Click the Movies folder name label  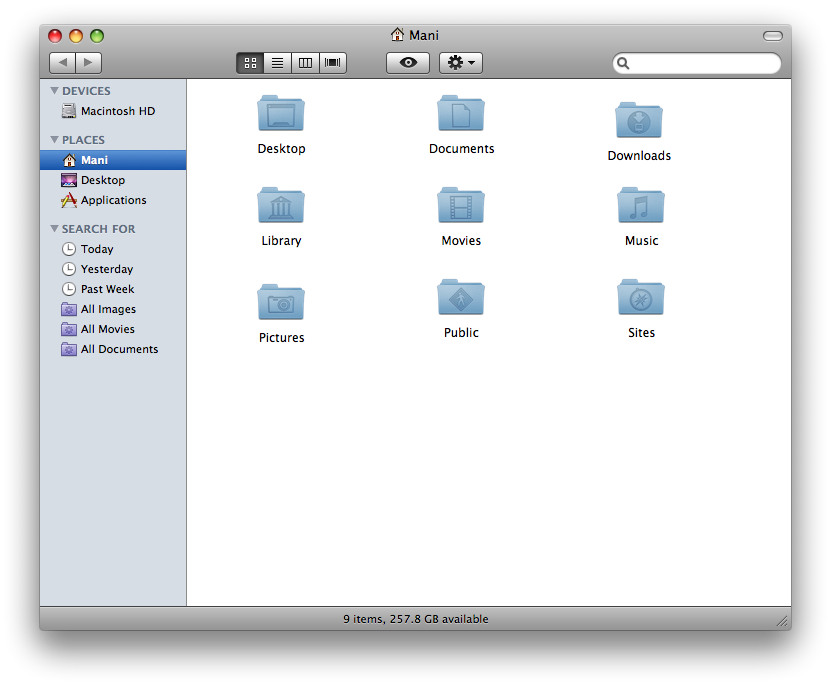pos(461,241)
